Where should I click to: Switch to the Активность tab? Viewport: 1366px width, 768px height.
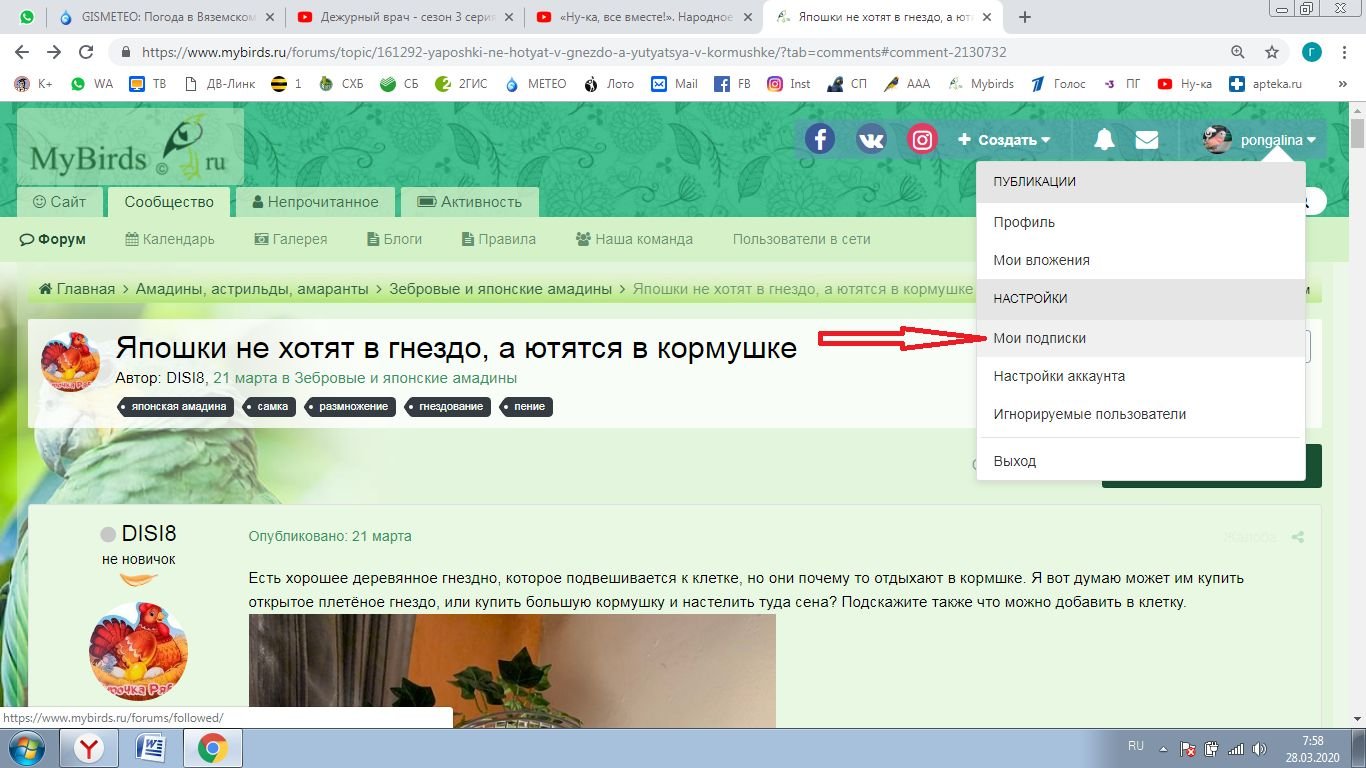click(469, 202)
